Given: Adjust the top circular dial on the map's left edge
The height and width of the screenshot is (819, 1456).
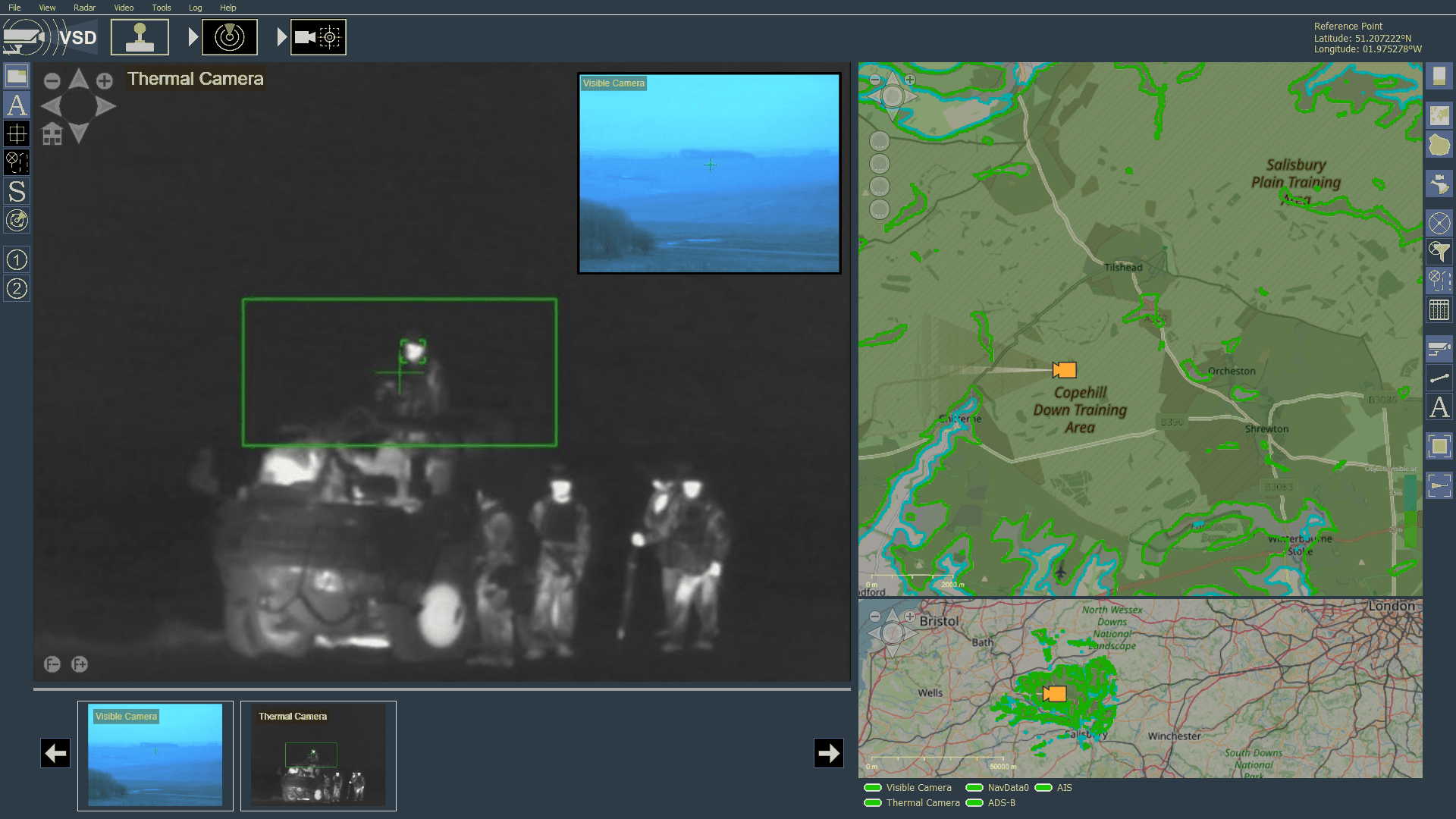Looking at the screenshot, I should click(x=880, y=141).
